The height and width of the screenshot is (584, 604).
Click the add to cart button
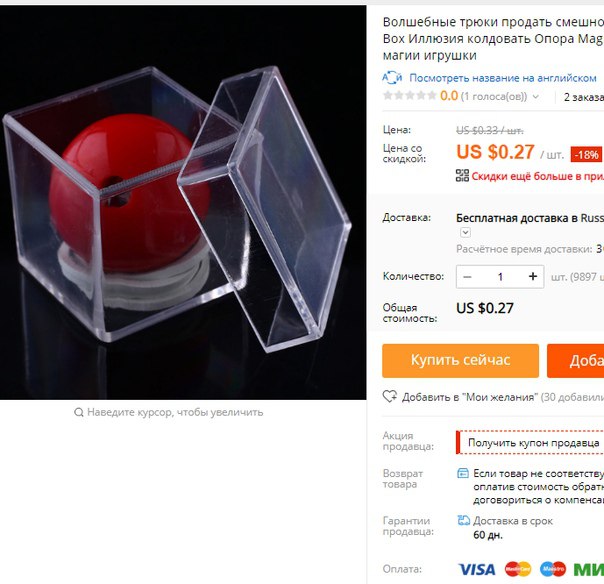575,361
